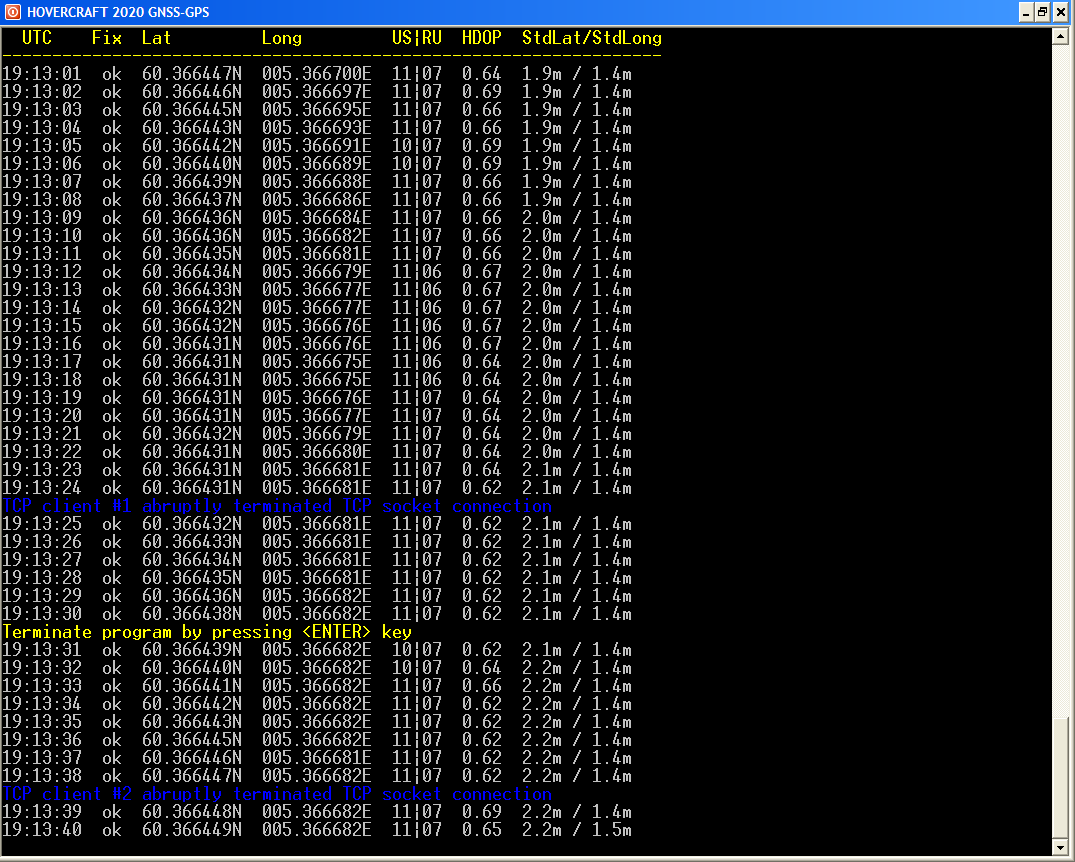Select the Long column header
The image size is (1075, 862).
(x=281, y=38)
